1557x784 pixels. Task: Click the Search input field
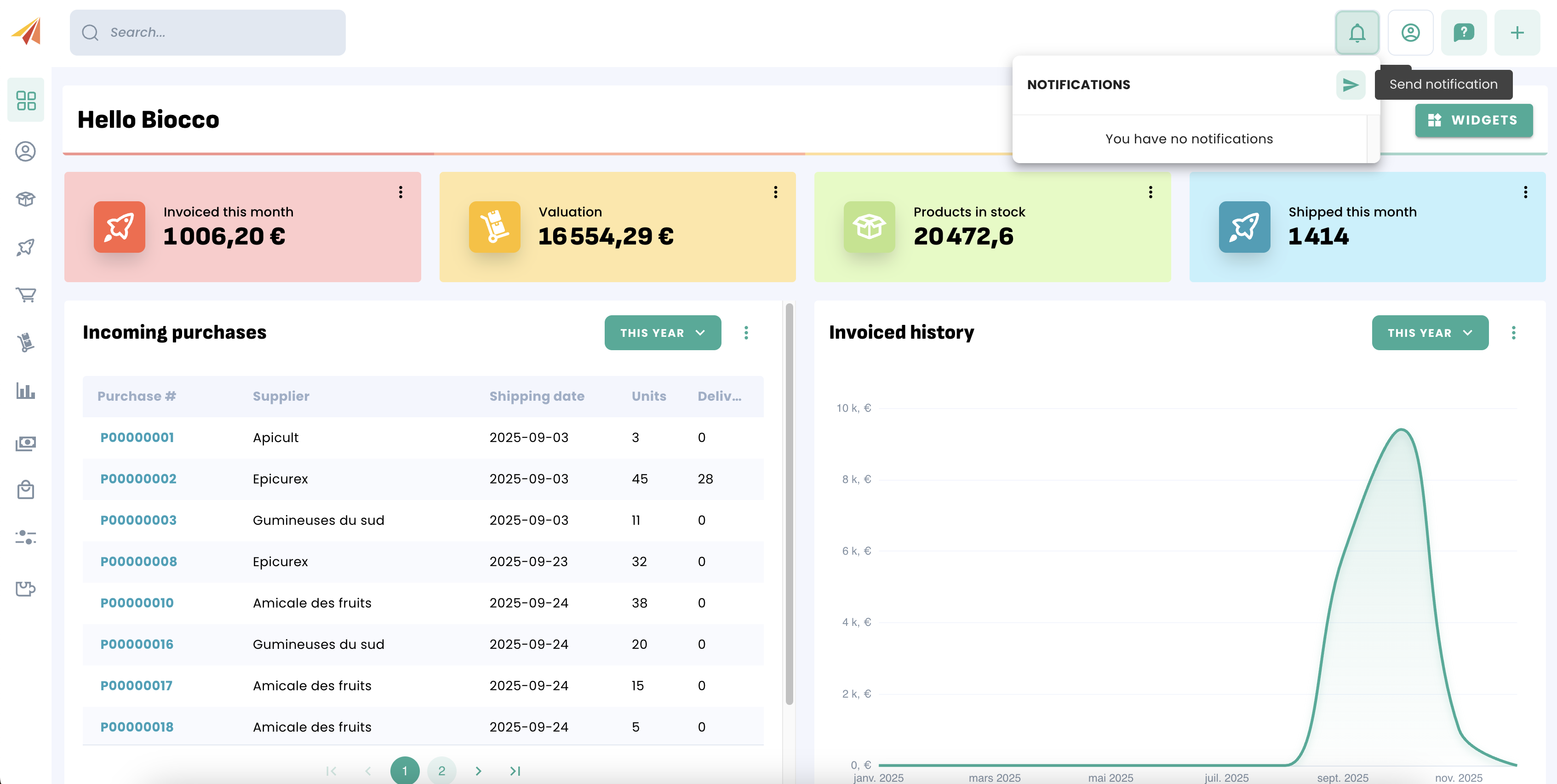(x=208, y=33)
